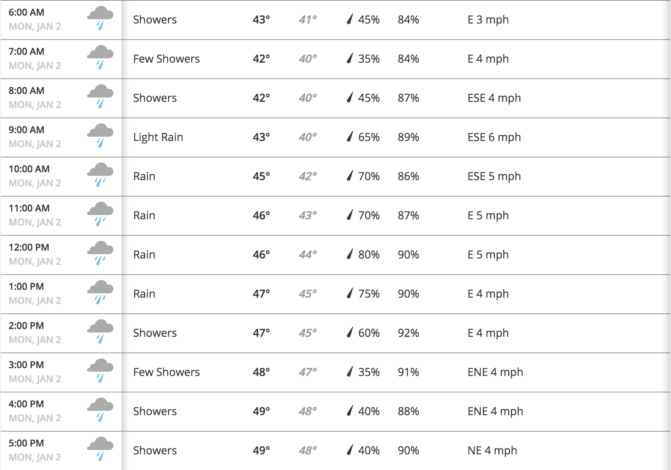Viewport: 671px width, 470px height.
Task: Click the raindrop icon beside 60% precipitation
Action: point(351,333)
